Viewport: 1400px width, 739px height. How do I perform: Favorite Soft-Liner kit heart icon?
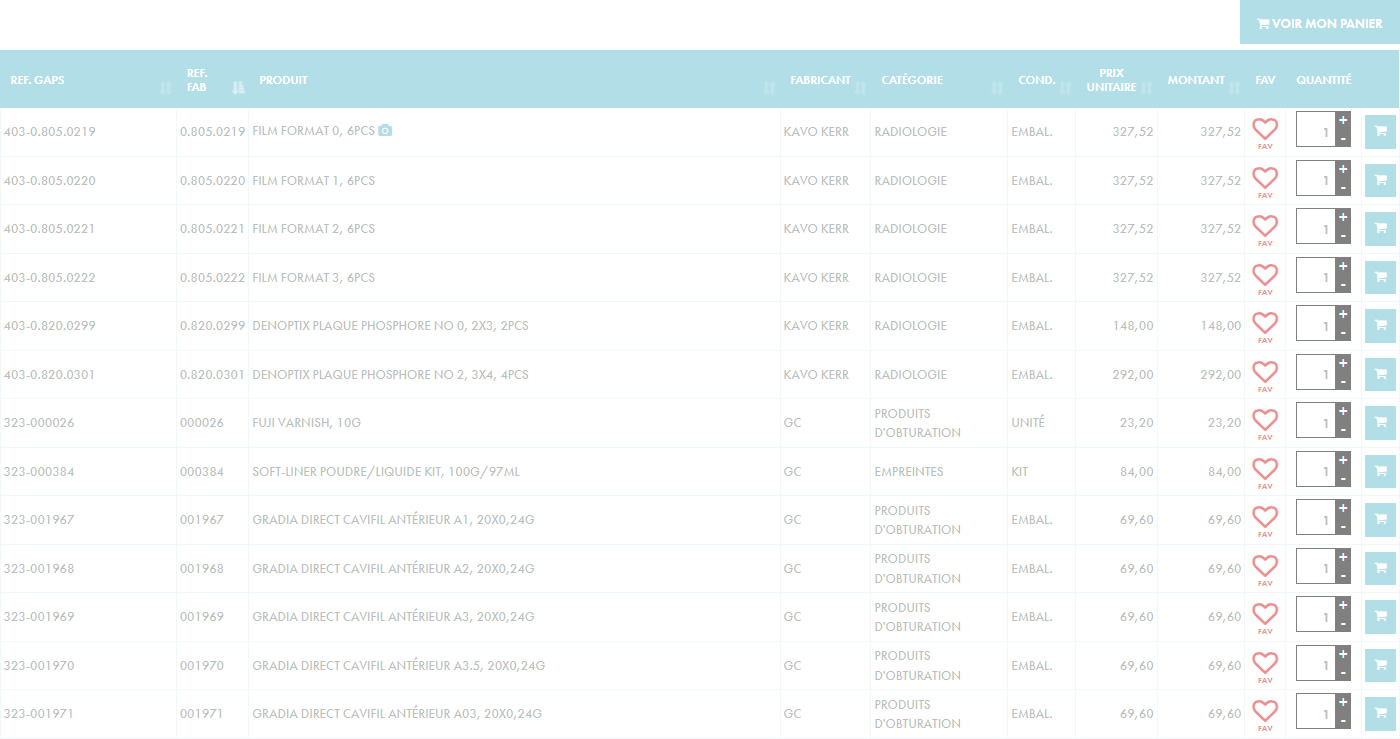tap(1265, 469)
